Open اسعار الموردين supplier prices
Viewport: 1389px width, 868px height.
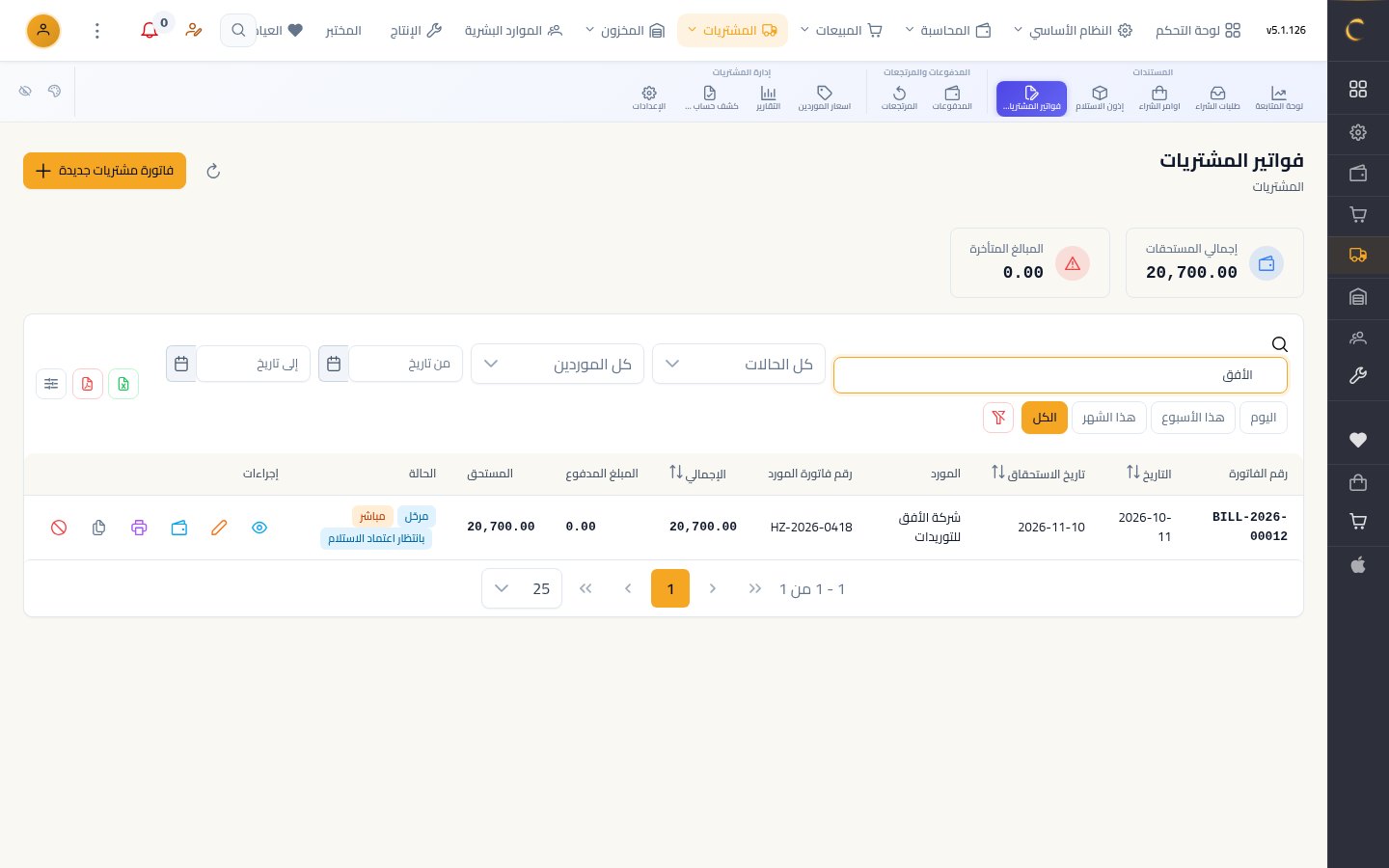coord(825,98)
